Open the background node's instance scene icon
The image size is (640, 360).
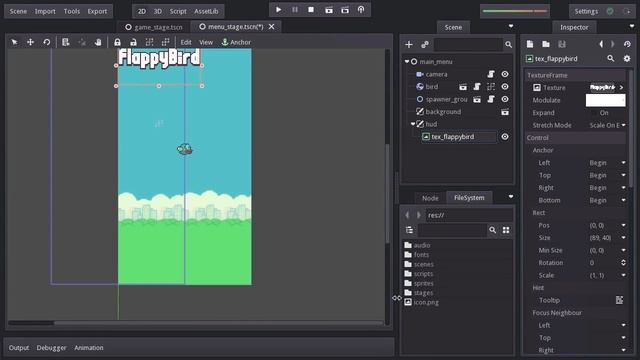pos(505,112)
